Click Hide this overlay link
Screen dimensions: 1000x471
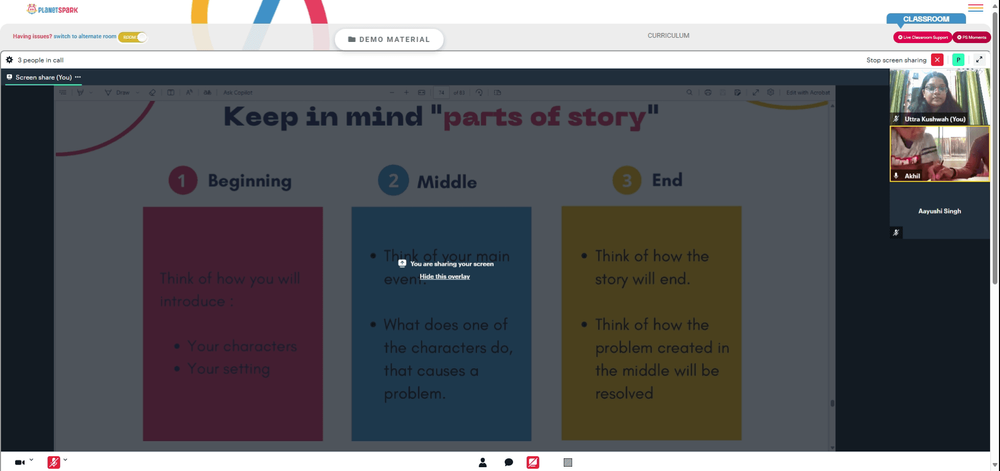click(445, 276)
